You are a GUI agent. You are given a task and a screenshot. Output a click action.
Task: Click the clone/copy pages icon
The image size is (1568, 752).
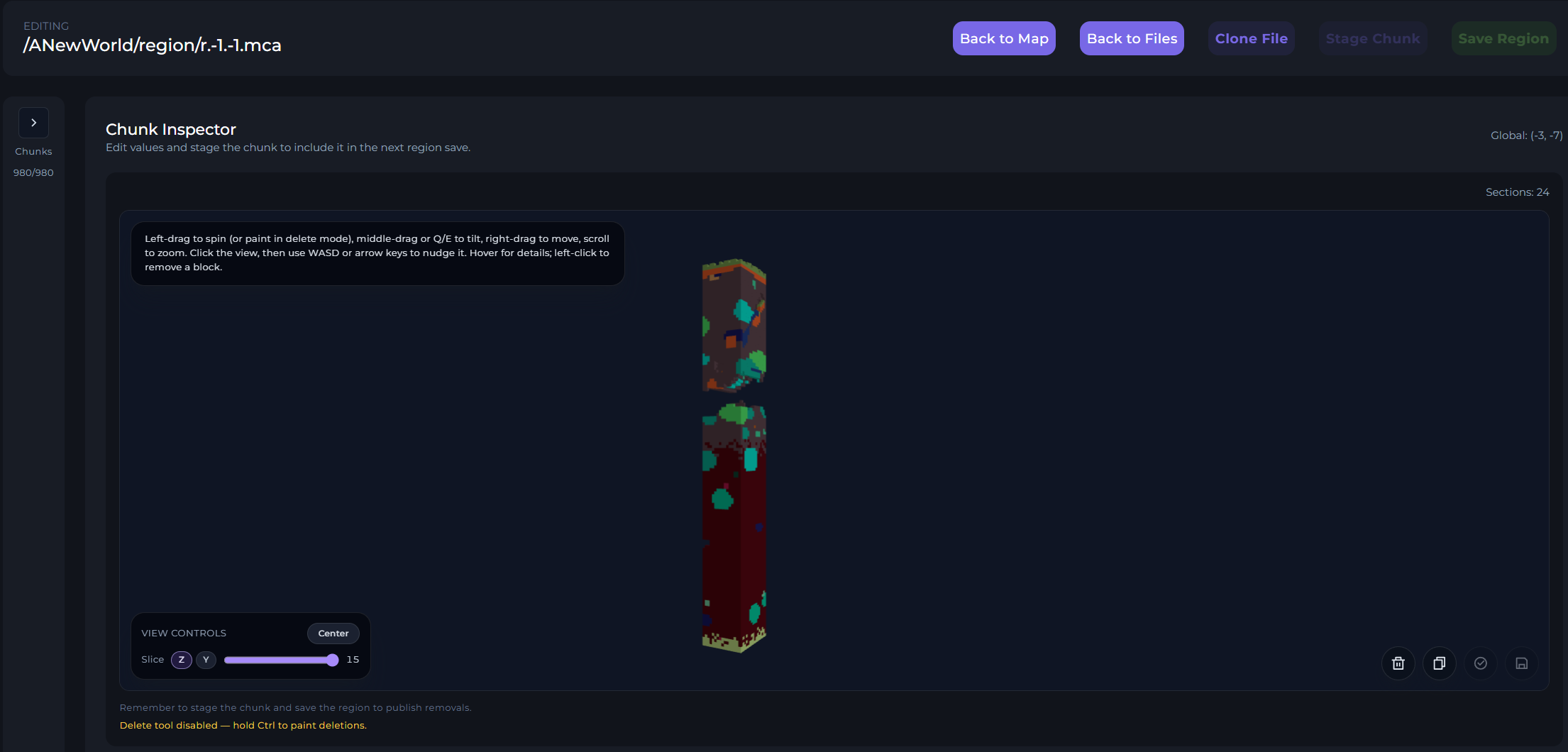tap(1439, 663)
